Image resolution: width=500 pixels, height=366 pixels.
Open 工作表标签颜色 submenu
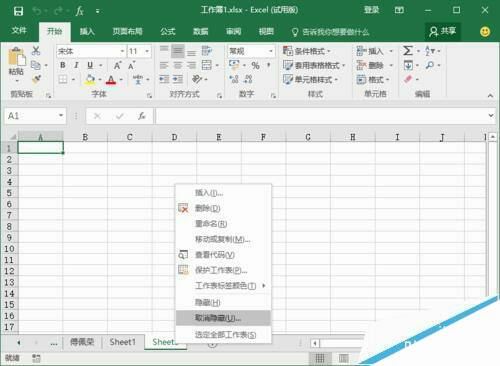[223, 286]
